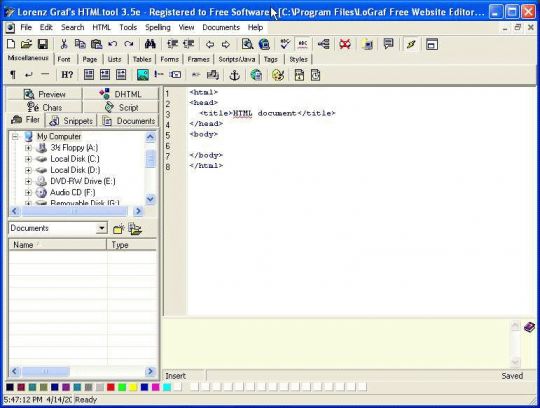This screenshot has height=408, width=540.
Task: Pick the red color swatch
Action: [x=111, y=387]
